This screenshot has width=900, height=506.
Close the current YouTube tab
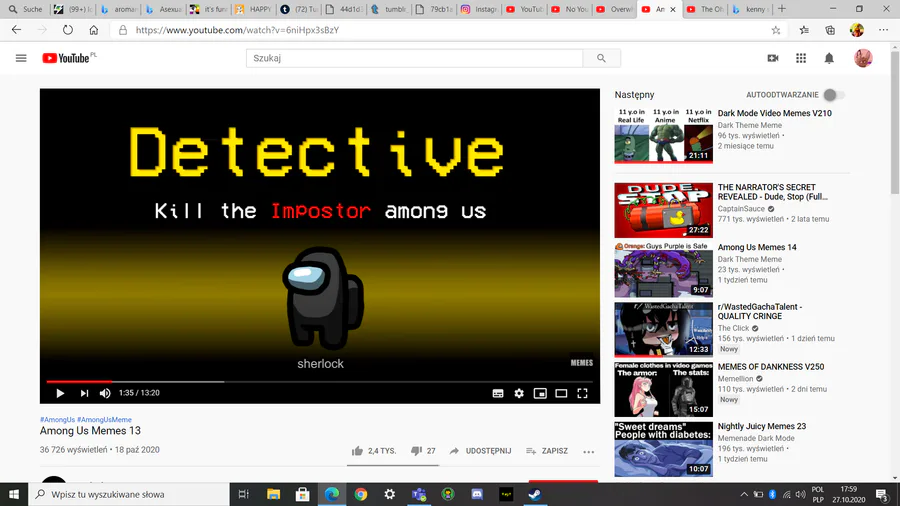pos(673,9)
